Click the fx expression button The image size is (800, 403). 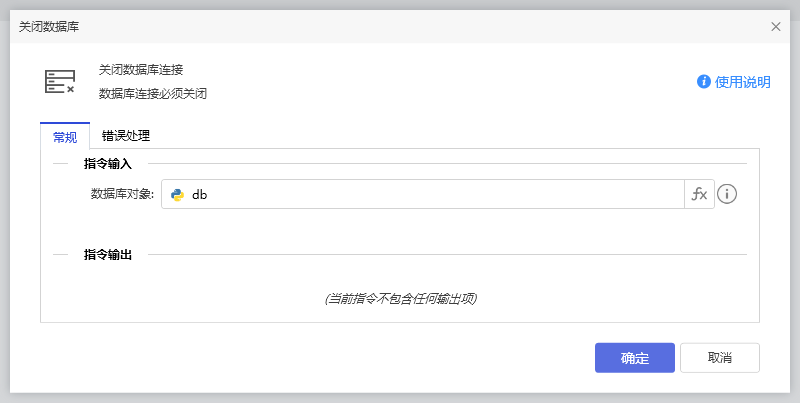pyautogui.click(x=698, y=194)
